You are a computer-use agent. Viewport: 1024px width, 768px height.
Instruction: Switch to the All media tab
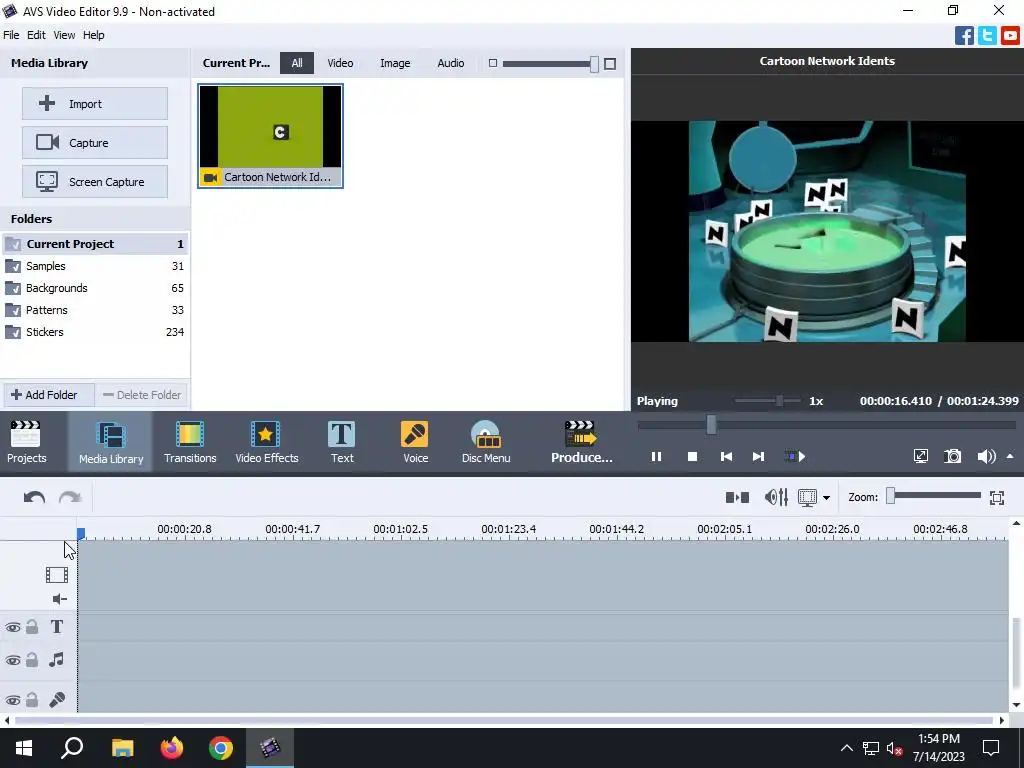click(297, 63)
